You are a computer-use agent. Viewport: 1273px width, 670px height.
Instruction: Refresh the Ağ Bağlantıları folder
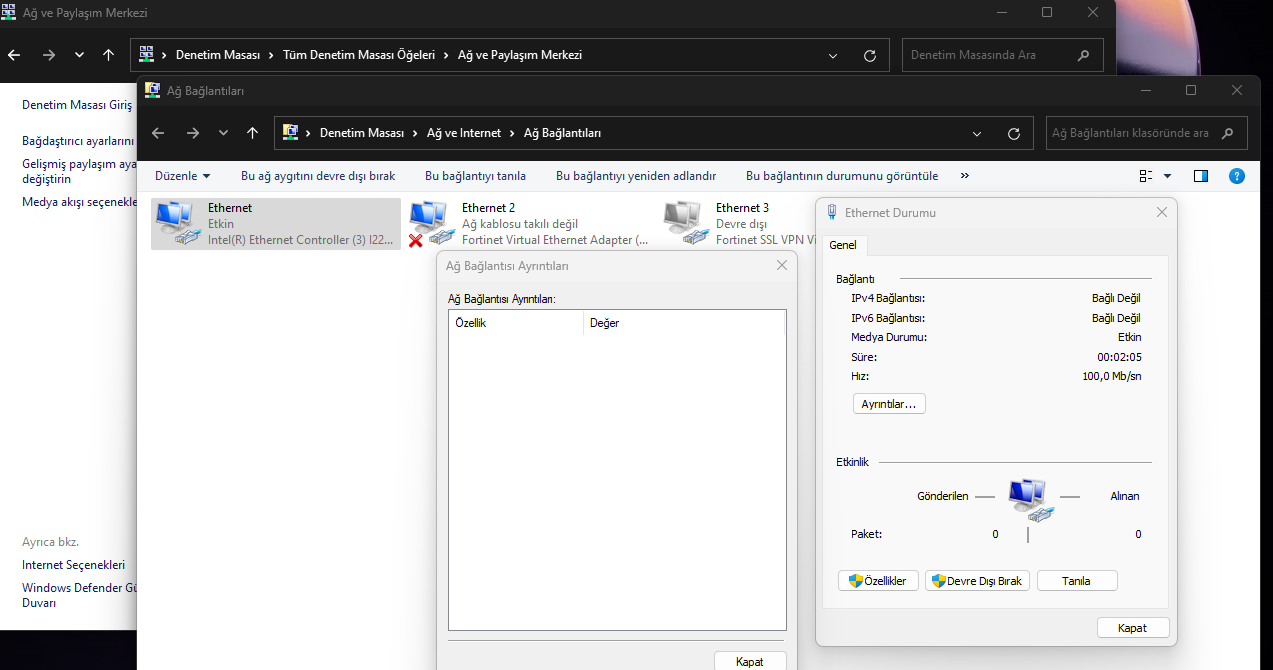(1014, 133)
